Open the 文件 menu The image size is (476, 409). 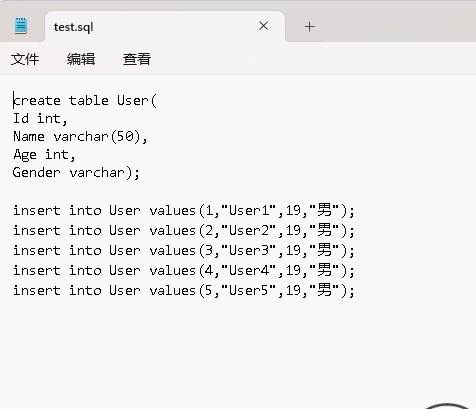pyautogui.click(x=25, y=59)
